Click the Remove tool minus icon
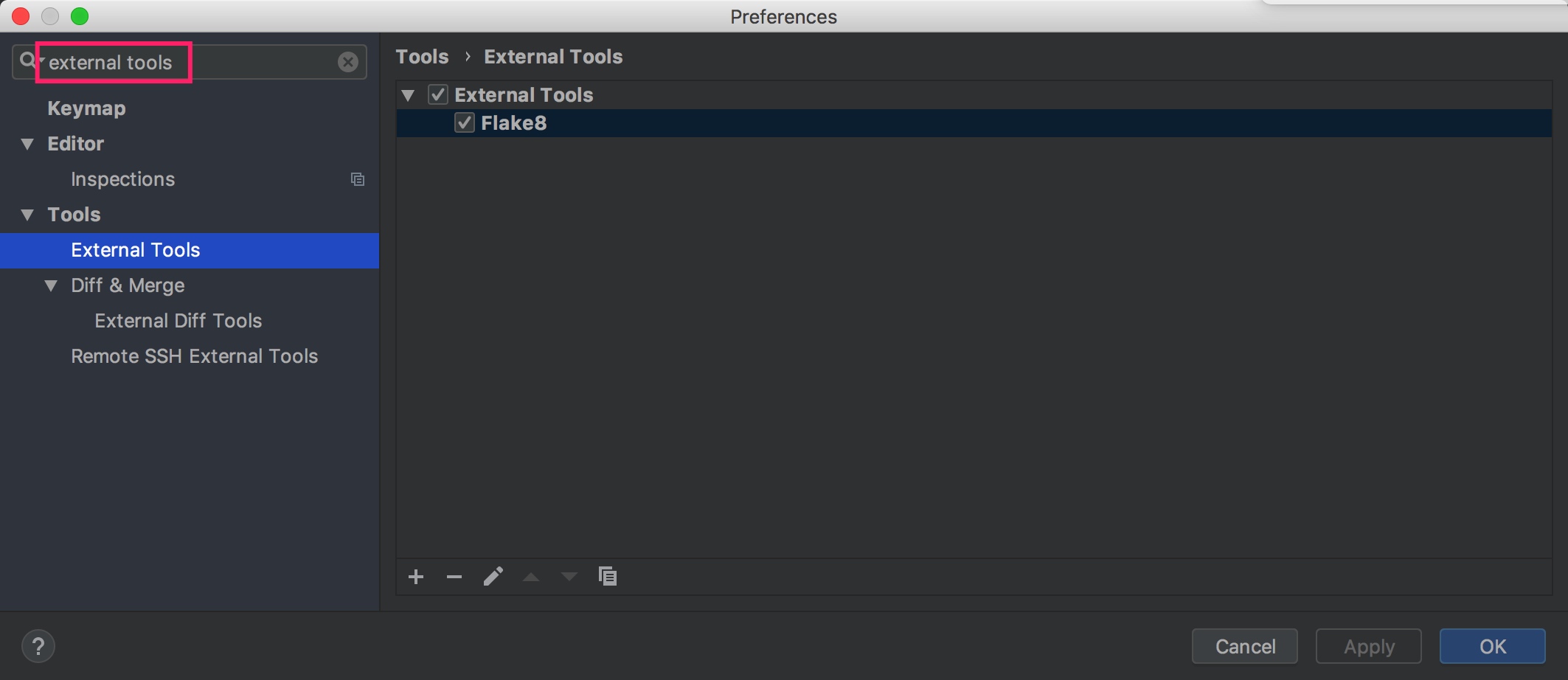1568x680 pixels. pyautogui.click(x=454, y=577)
